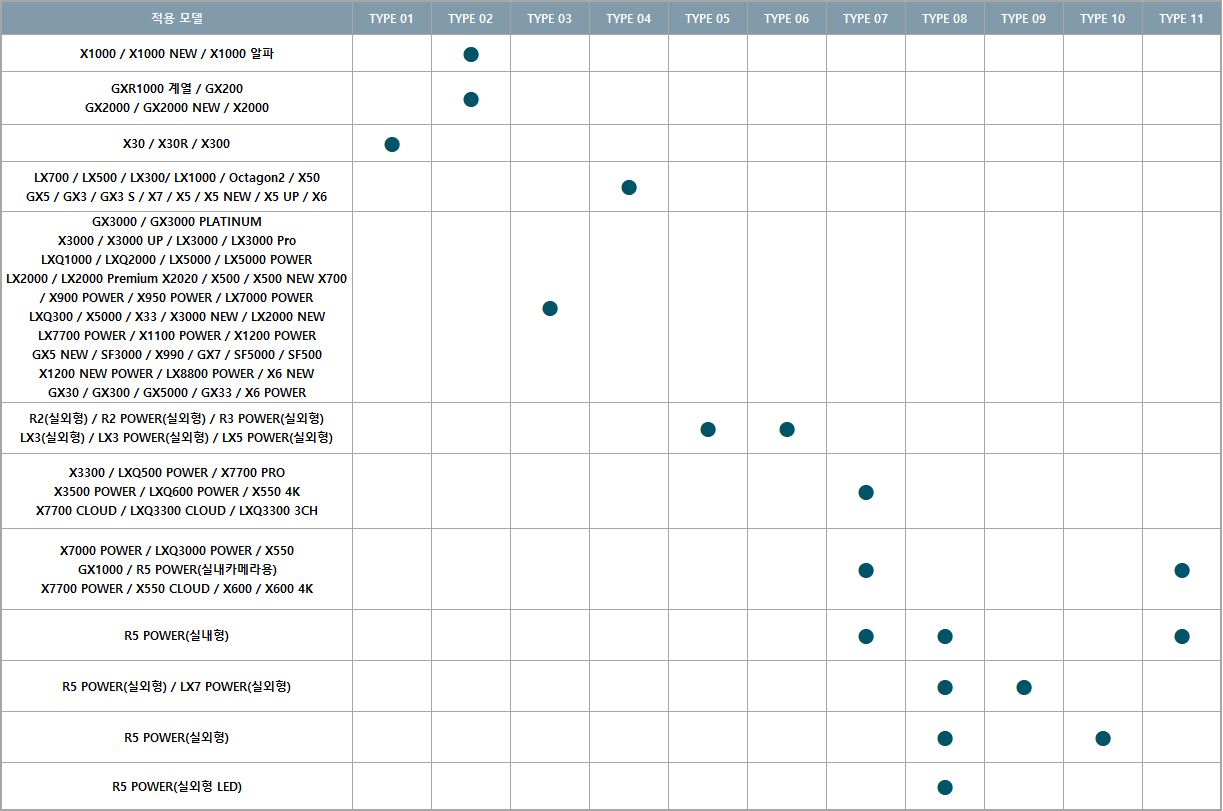Click the TYPE 02 dot in X1000 알파 row
Screen dimensions: 1223x811
coord(471,54)
